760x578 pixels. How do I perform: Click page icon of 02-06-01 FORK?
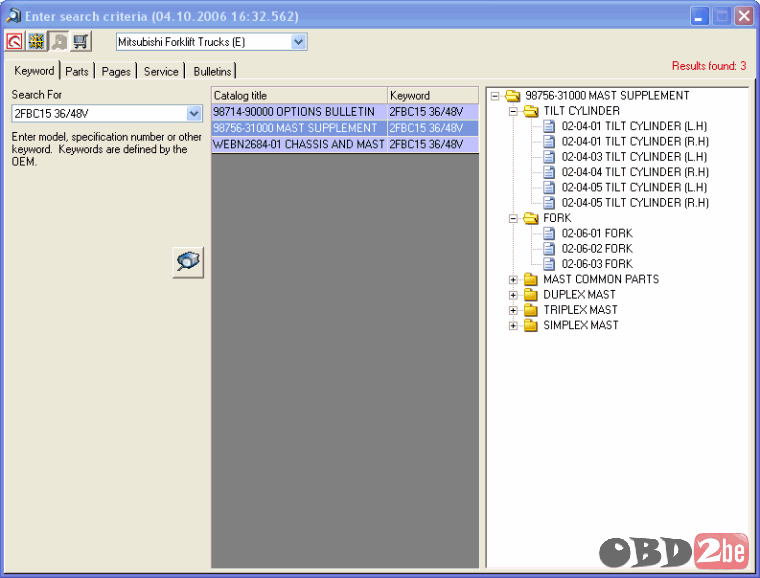(x=549, y=234)
